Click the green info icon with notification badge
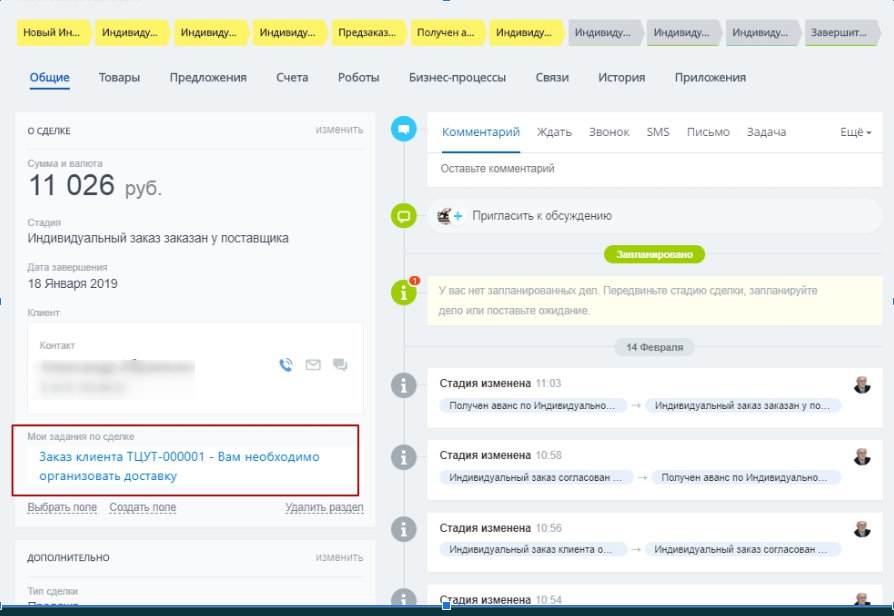 coord(404,292)
